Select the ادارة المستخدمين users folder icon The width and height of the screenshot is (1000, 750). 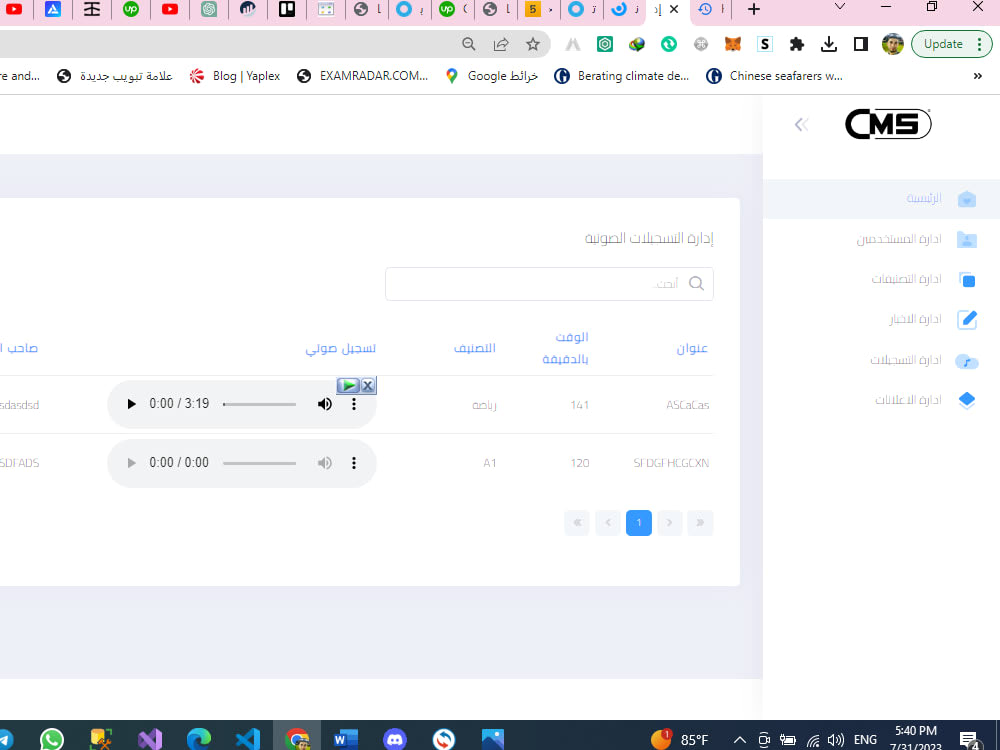coord(966,239)
